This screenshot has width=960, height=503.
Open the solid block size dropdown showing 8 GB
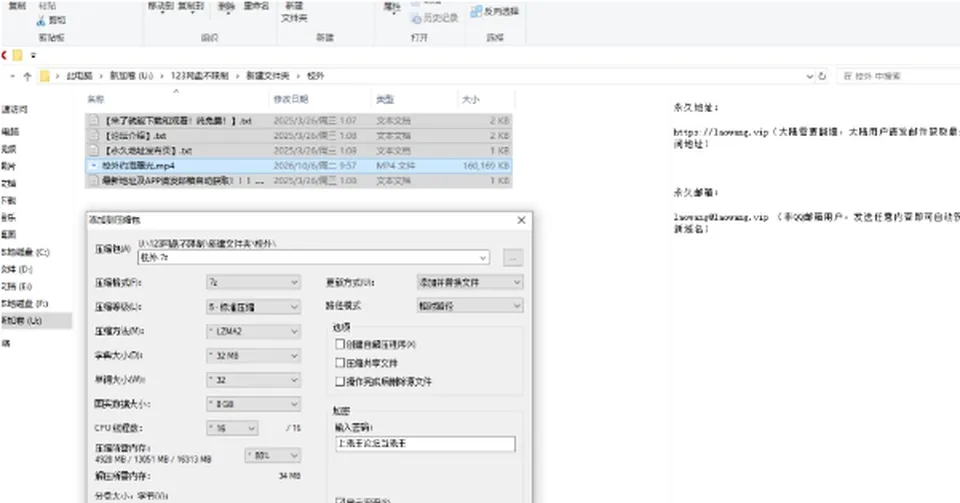(253, 404)
